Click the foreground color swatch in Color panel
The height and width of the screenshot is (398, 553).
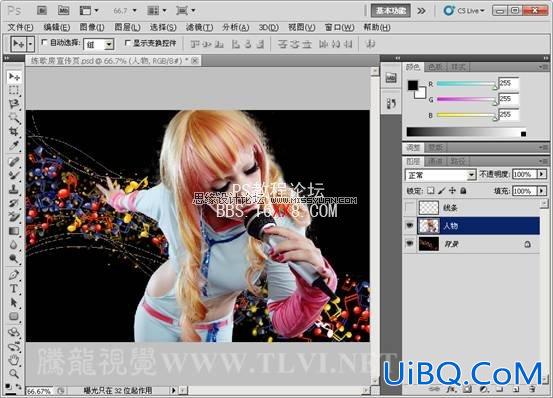click(413, 85)
